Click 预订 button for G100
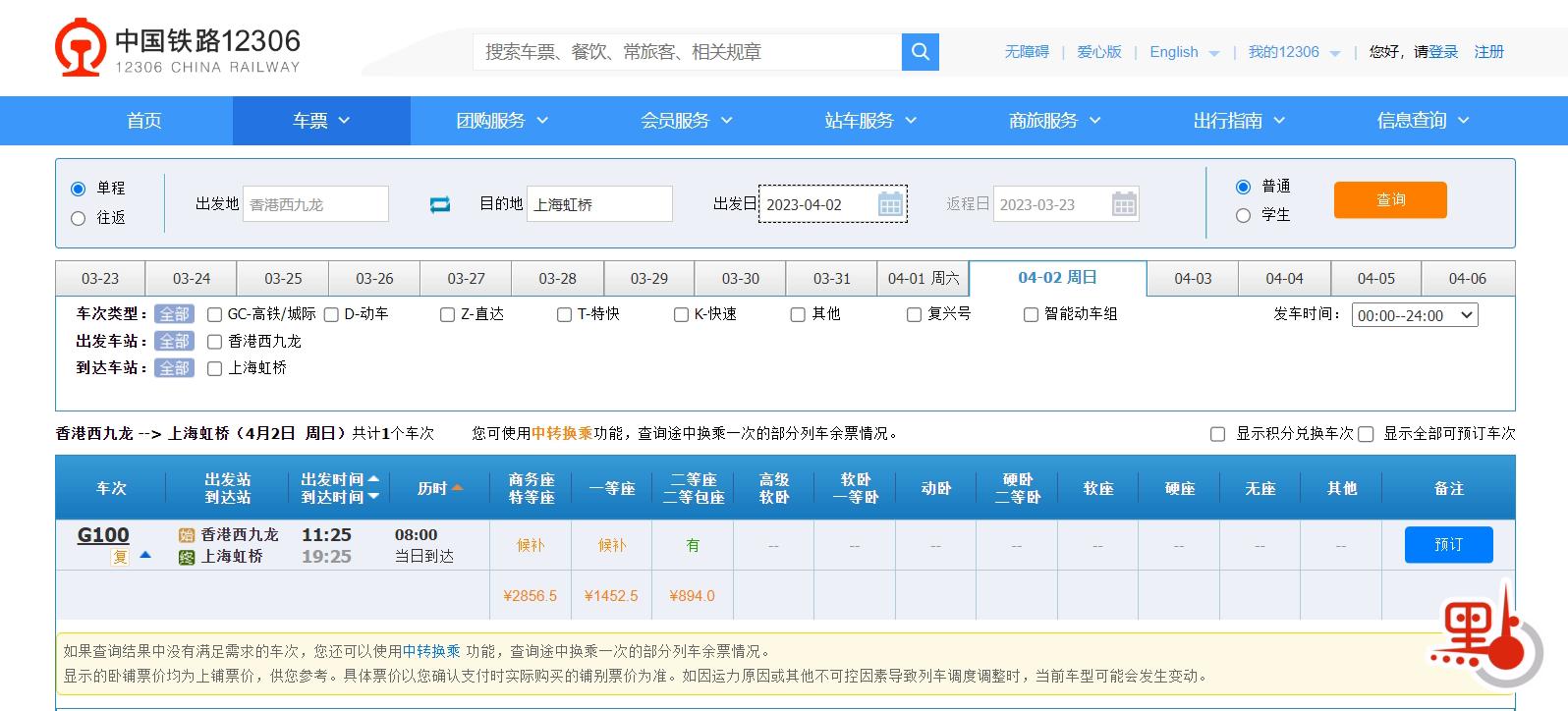 pyautogui.click(x=1449, y=545)
